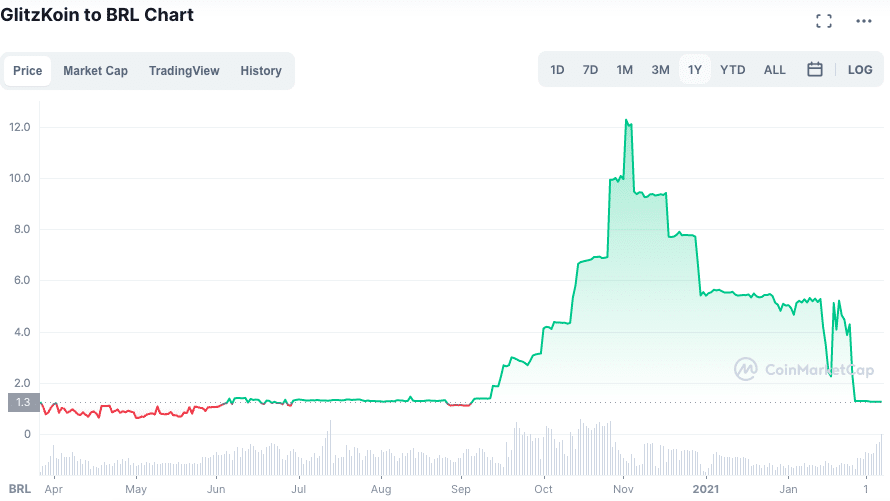Viewport: 890px width, 501px height.
Task: Set chart range to 7D
Action: tap(590, 70)
